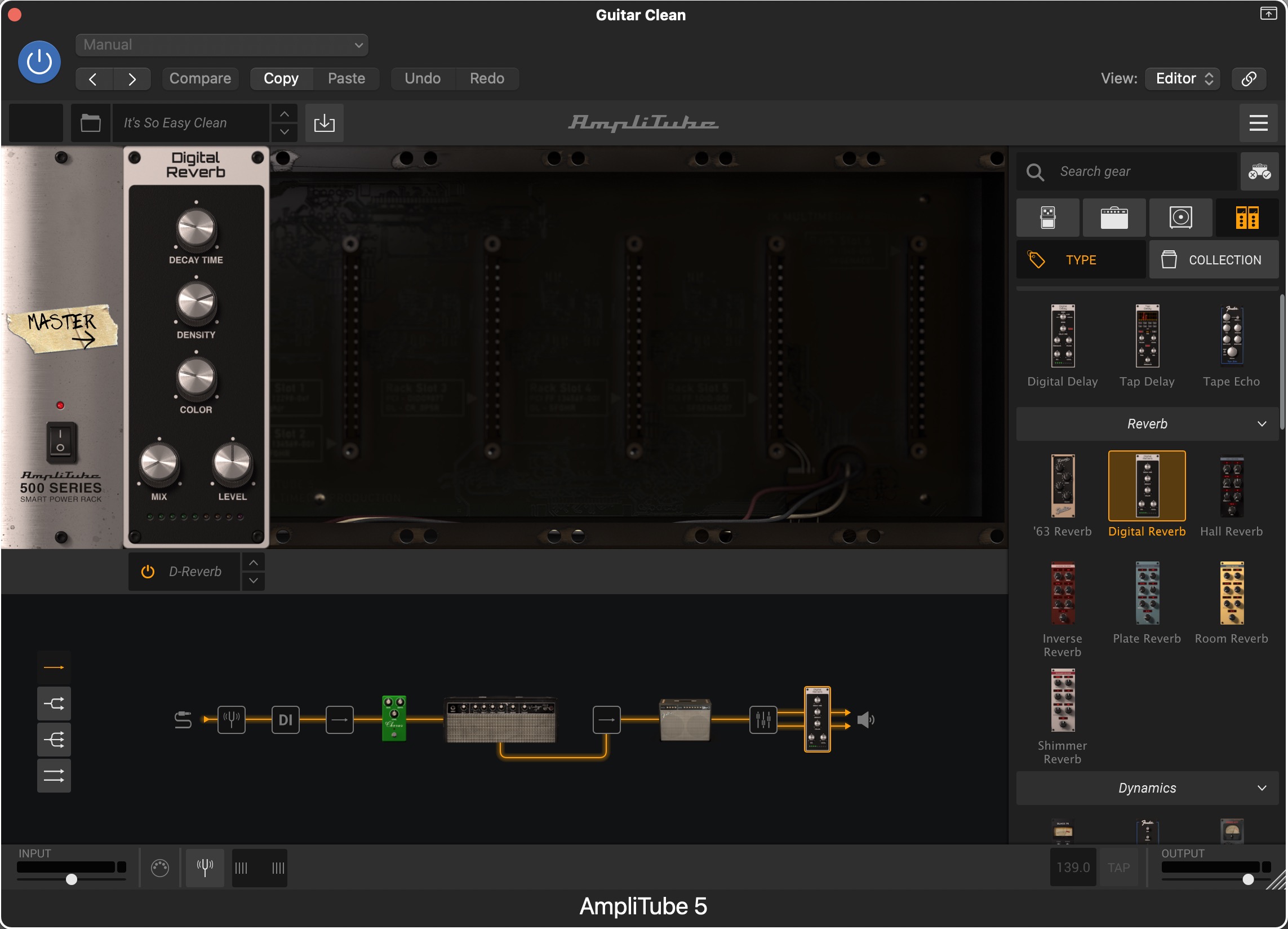The width and height of the screenshot is (1288, 929).
Task: Step to previous preset with up chevron
Action: tap(285, 114)
